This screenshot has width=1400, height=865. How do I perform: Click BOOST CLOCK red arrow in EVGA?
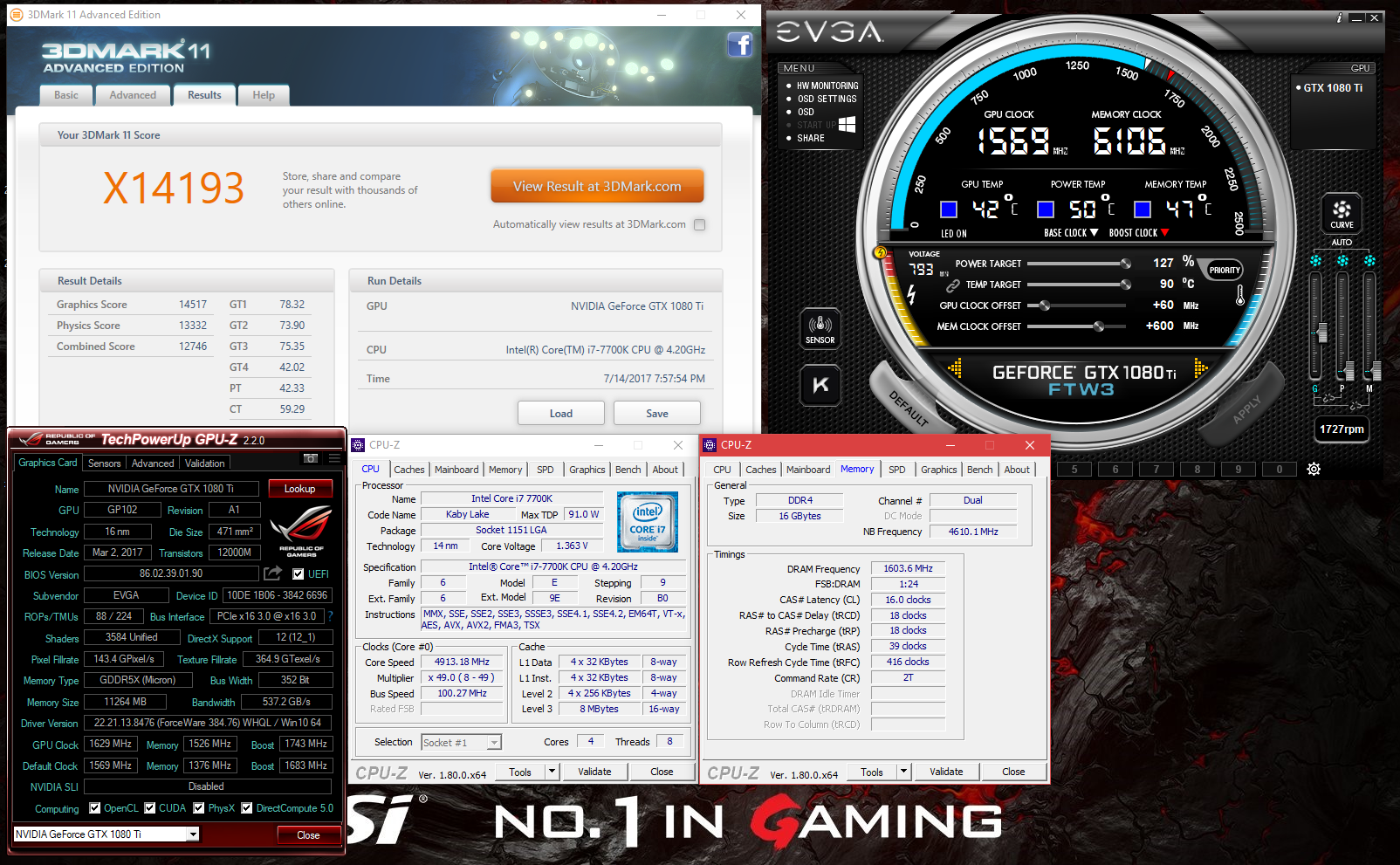coord(1164,233)
